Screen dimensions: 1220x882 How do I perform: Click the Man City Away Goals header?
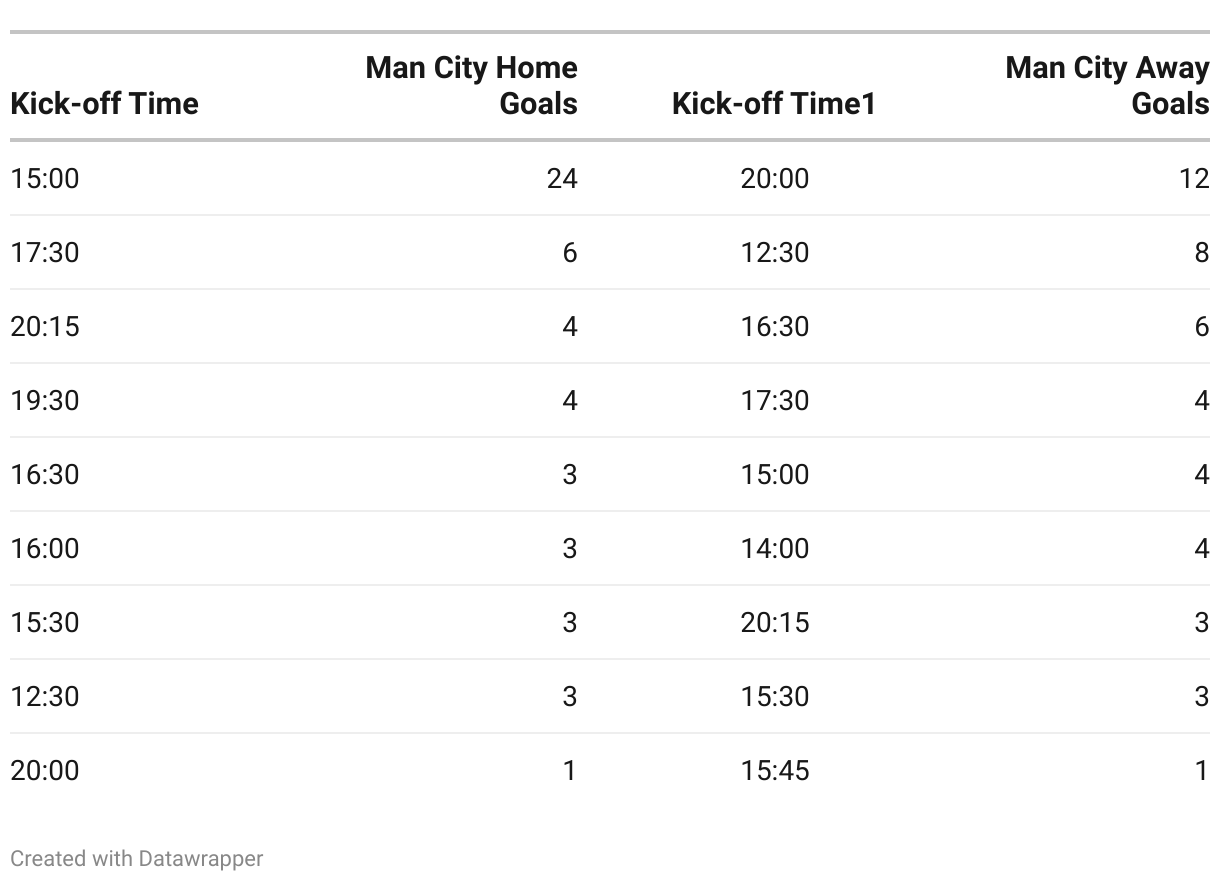(x=1107, y=85)
